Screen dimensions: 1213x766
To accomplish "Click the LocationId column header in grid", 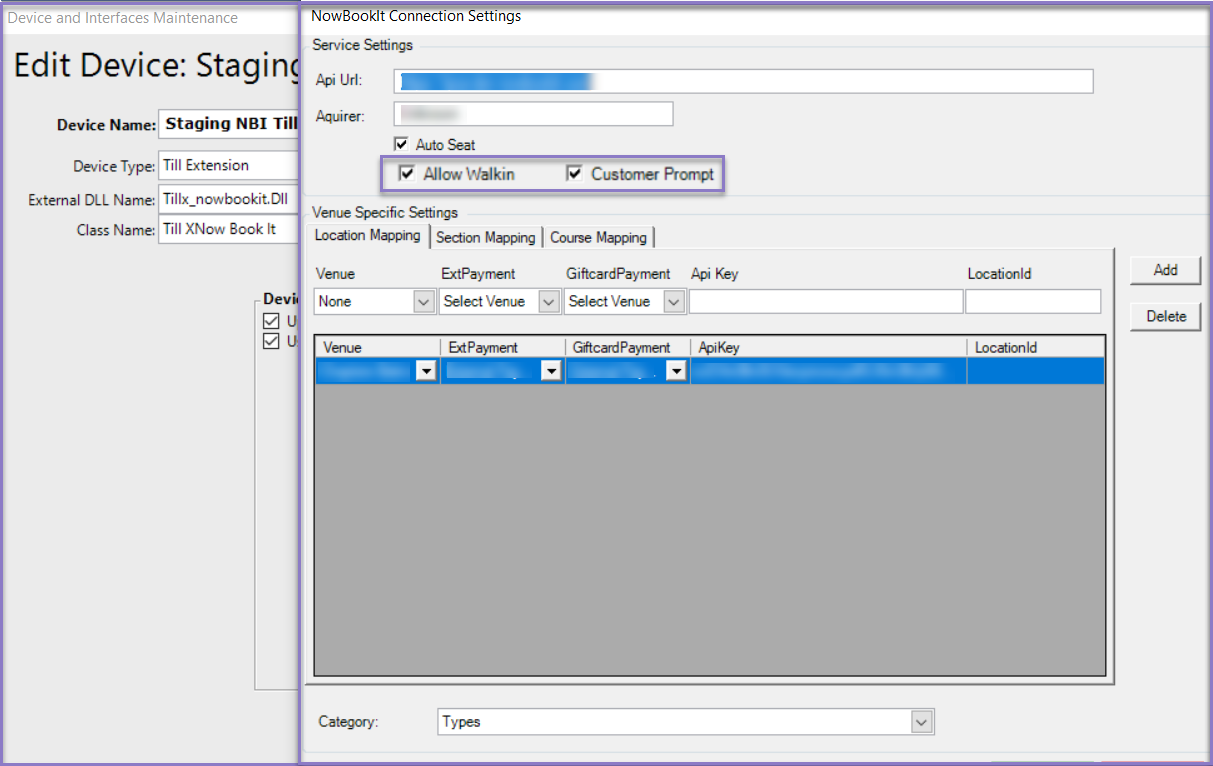I will click(1036, 347).
